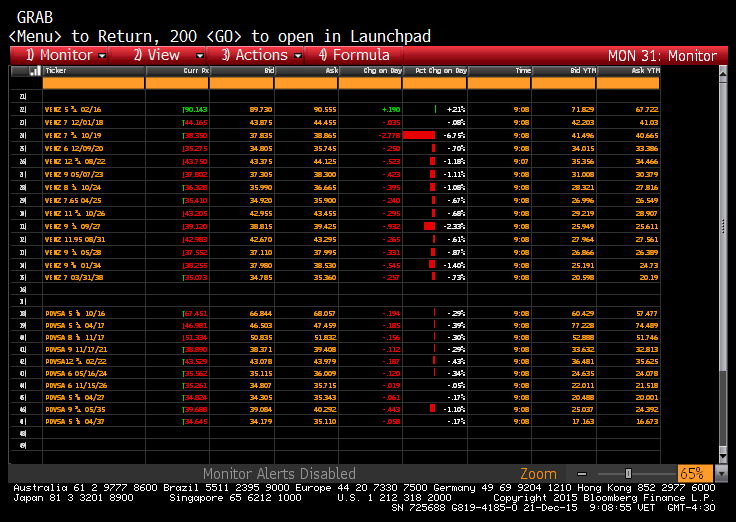Click the Chg on Day column header
The image size is (736, 522).
[x=371, y=71]
